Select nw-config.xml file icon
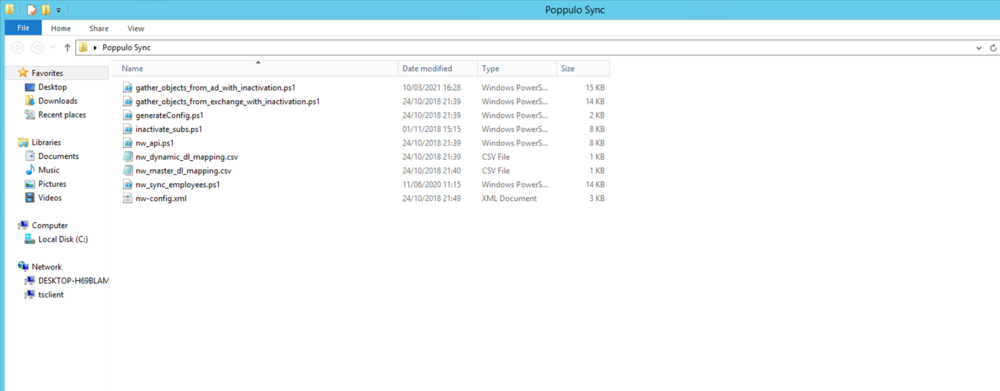The height and width of the screenshot is (391, 1000). [127, 198]
